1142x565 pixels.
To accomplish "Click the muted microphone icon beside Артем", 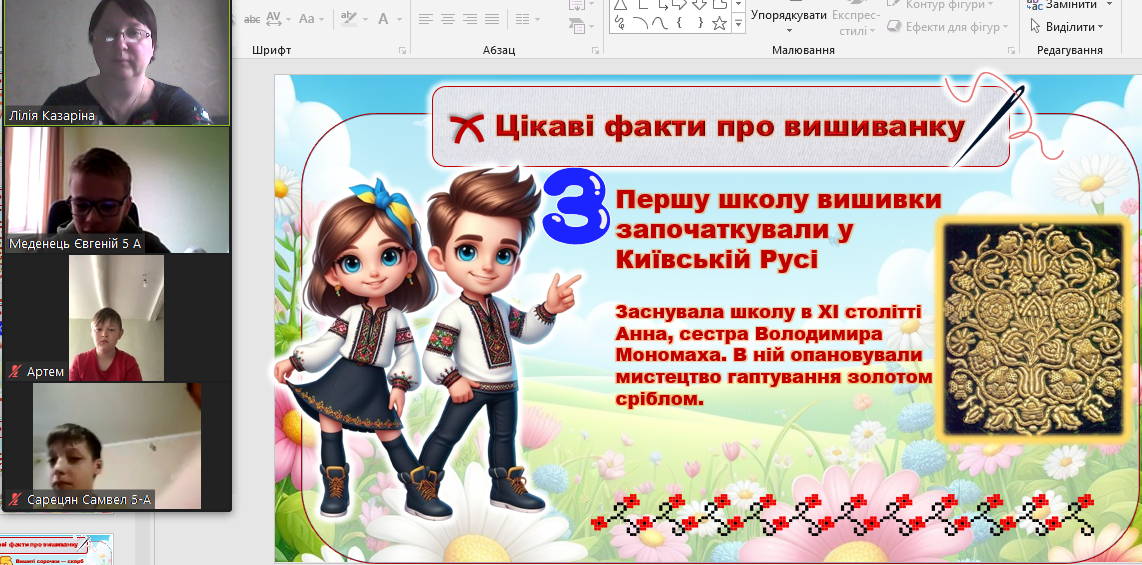I will (15, 372).
